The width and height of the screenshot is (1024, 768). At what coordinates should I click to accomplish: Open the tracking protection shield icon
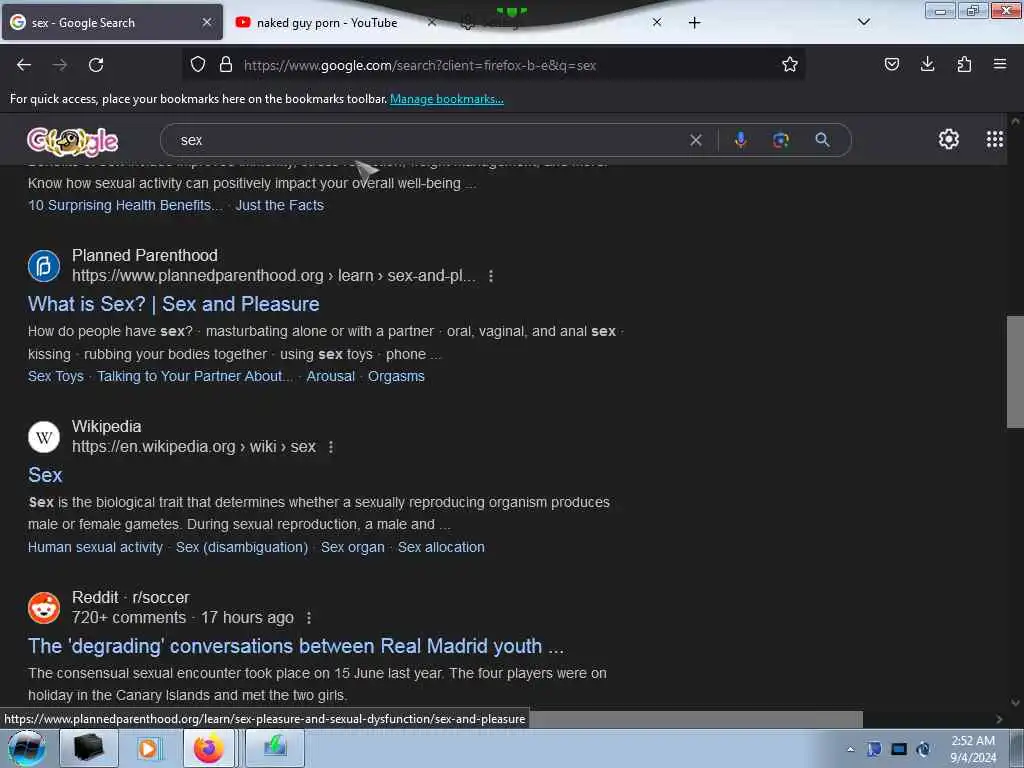click(198, 64)
